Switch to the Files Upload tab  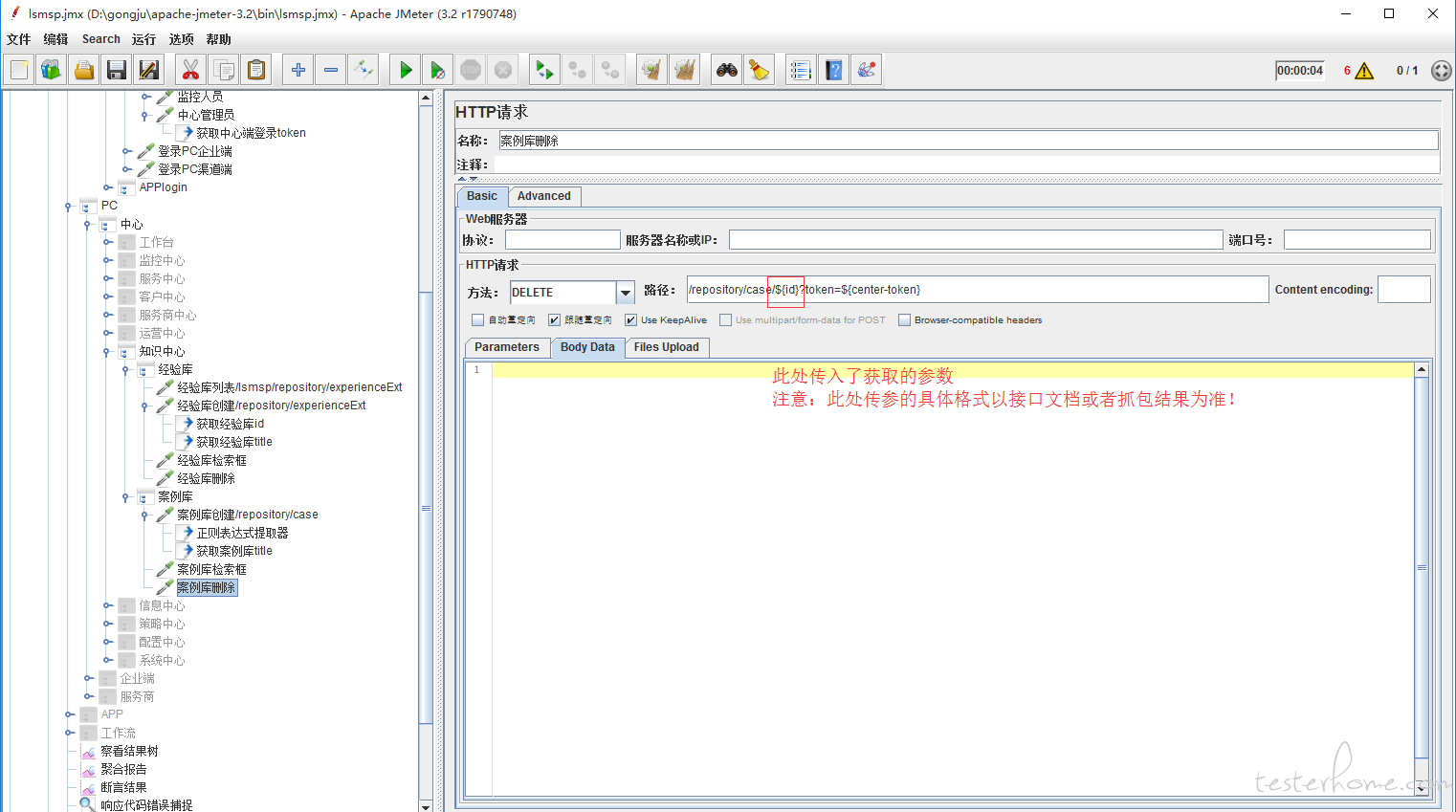[x=667, y=347]
